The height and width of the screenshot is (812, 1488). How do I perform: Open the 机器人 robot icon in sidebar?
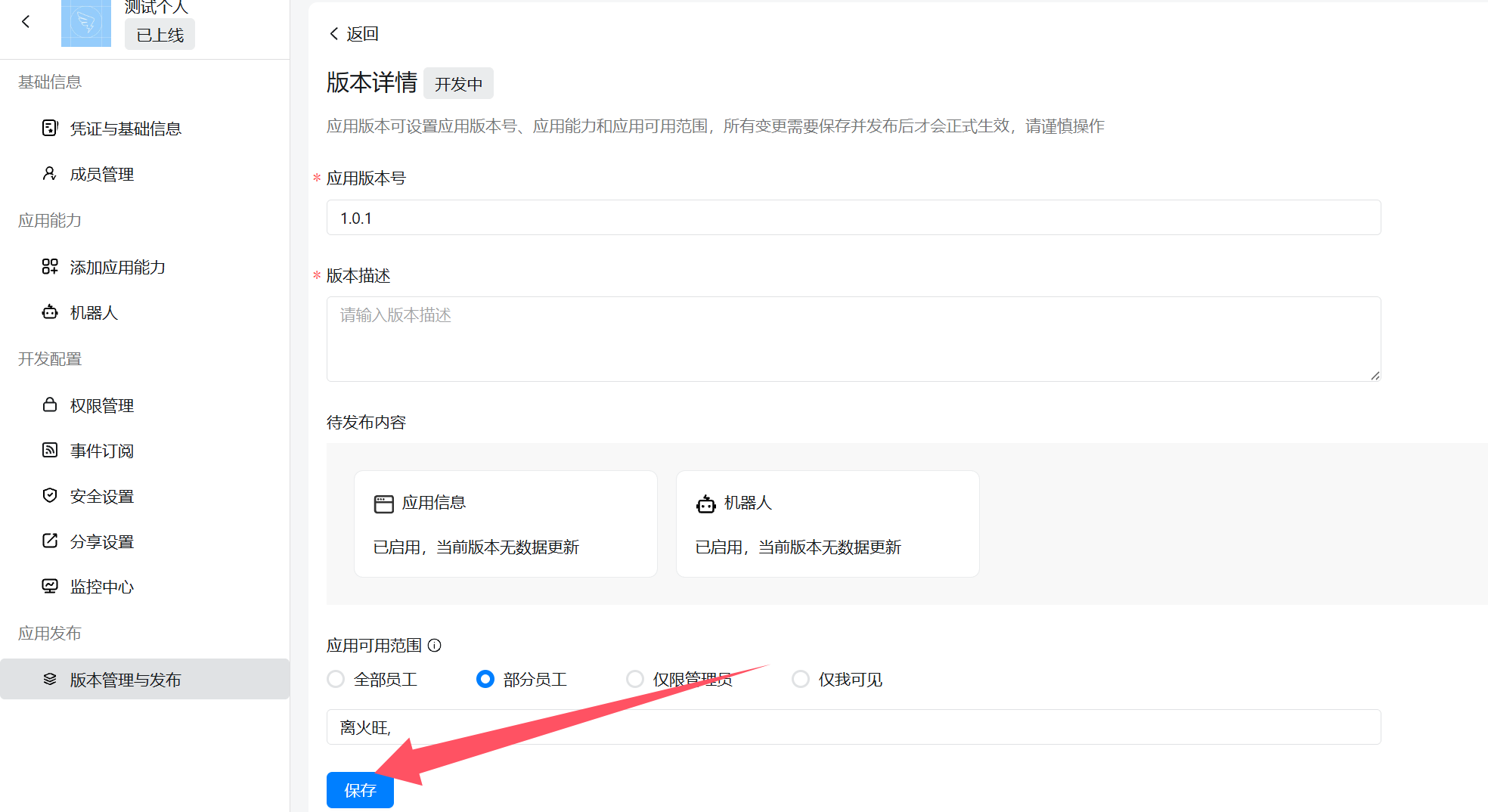pos(50,312)
